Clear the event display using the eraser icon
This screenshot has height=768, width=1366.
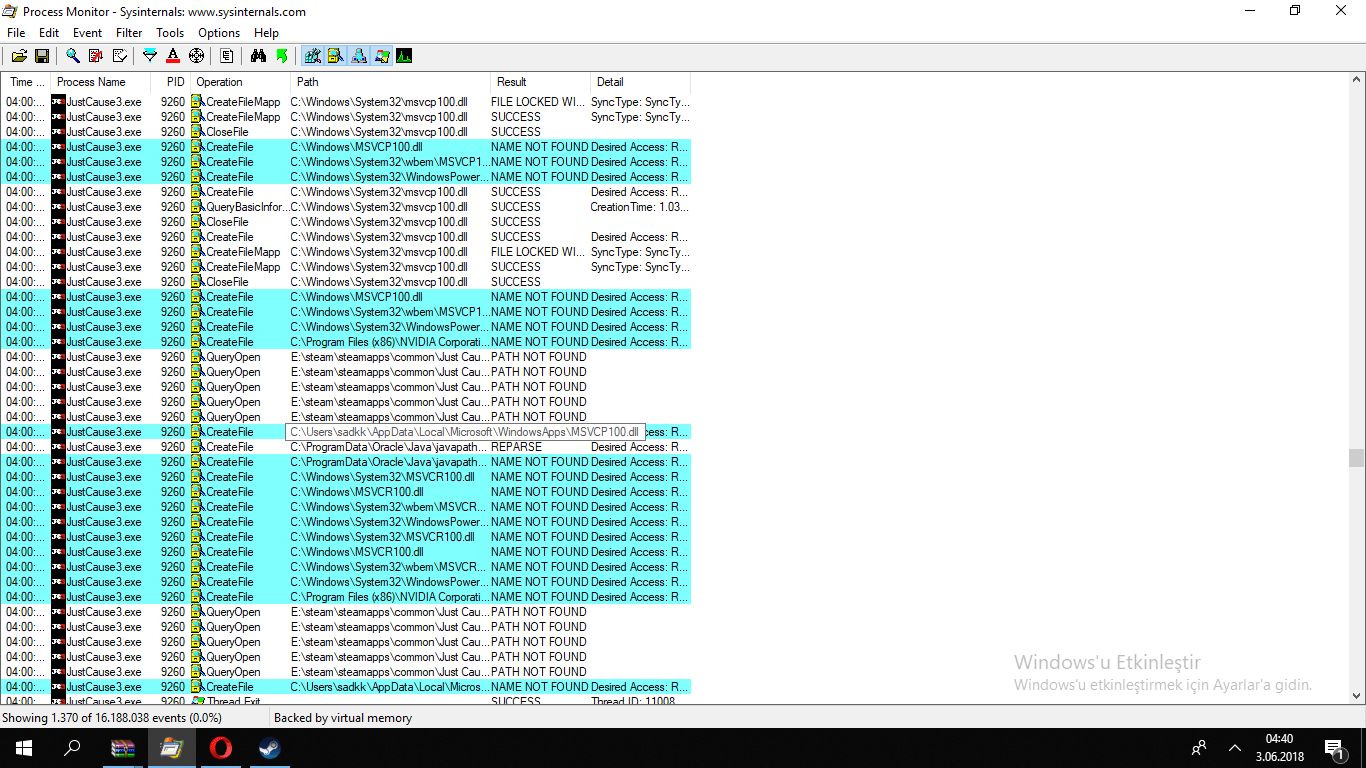[x=120, y=56]
